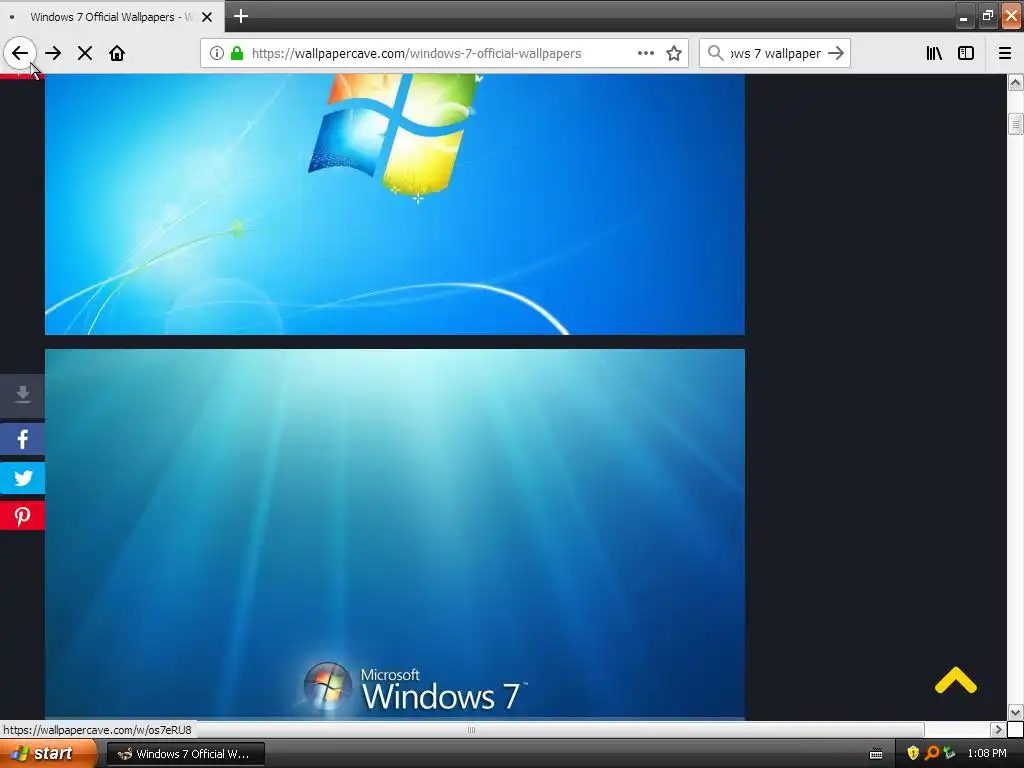
Task: Go back using the browser back arrow
Action: coord(20,53)
